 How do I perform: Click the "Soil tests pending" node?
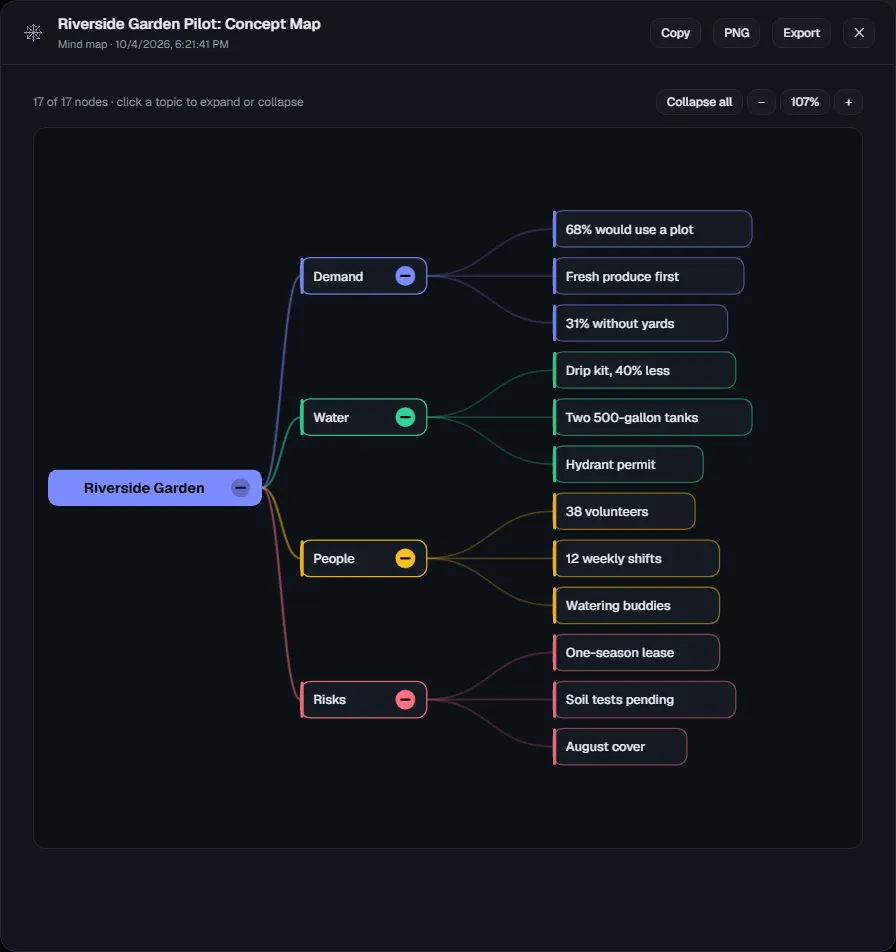tap(645, 699)
